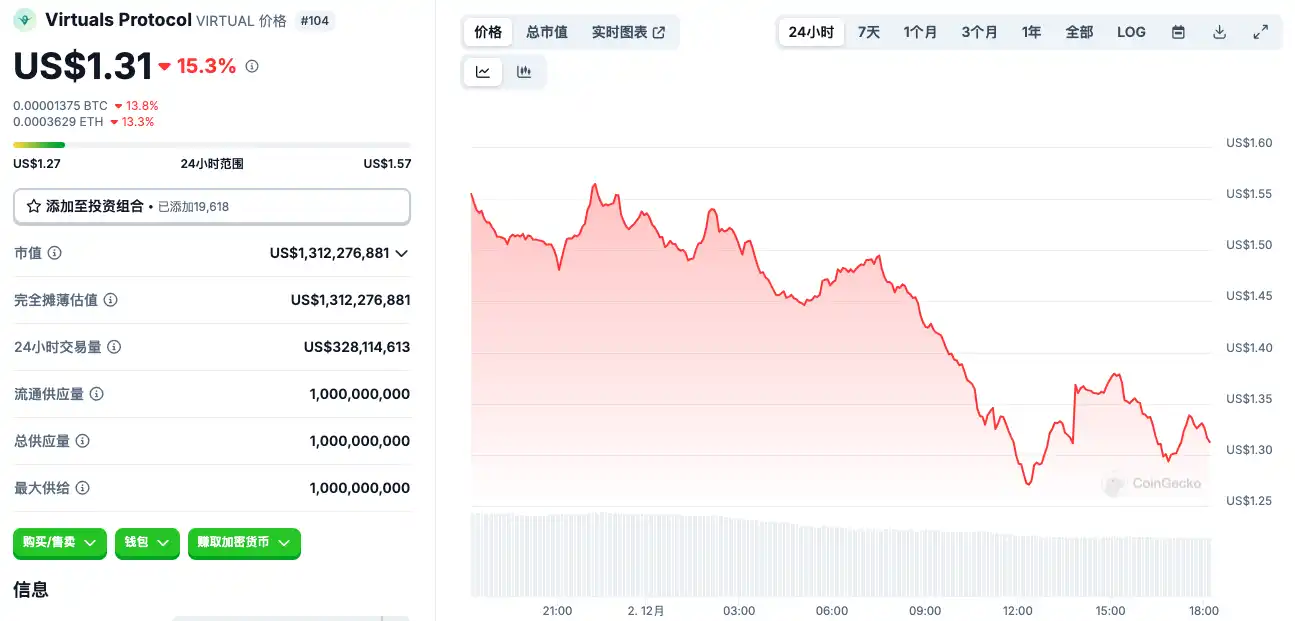Click 添加至投资组合 button
Screen dimensions: 1295x621
coord(212,206)
